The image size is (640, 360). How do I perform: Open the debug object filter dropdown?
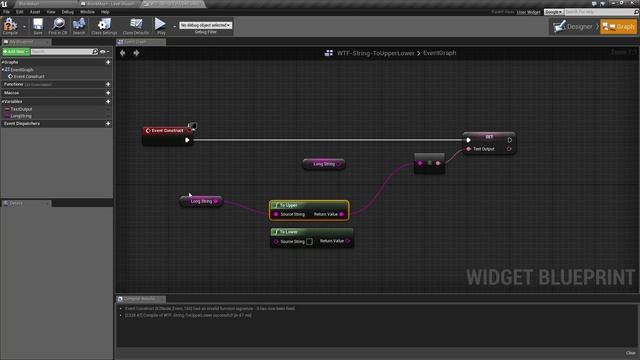(x=205, y=25)
